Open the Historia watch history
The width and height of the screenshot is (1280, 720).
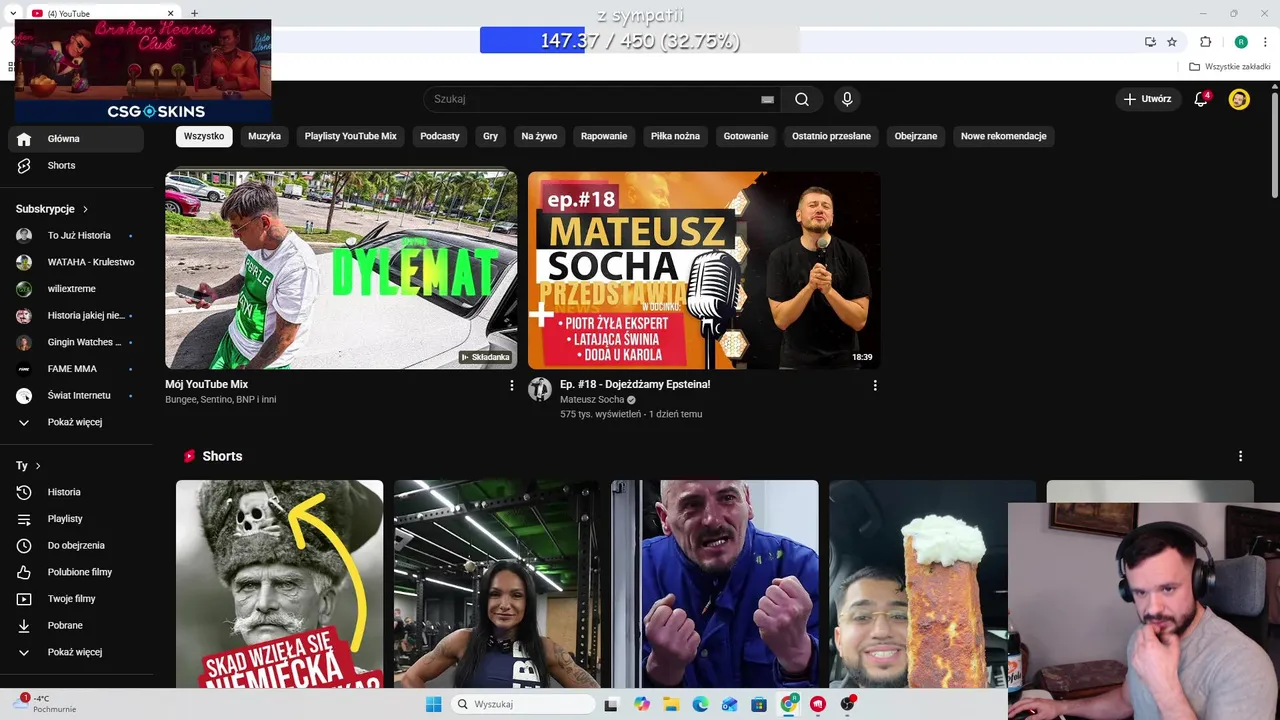(76, 492)
